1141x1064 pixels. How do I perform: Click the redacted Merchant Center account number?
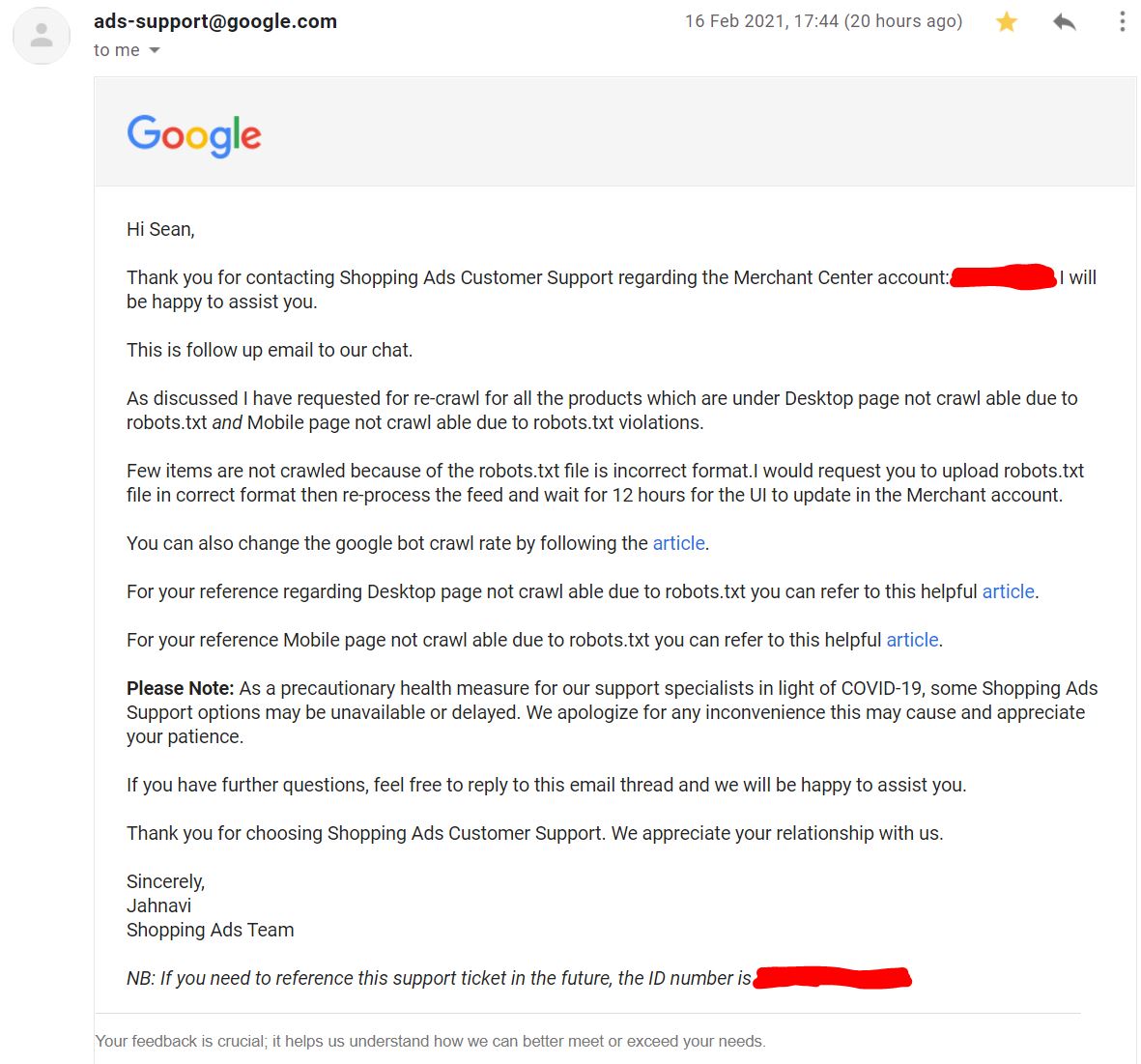1003,276
